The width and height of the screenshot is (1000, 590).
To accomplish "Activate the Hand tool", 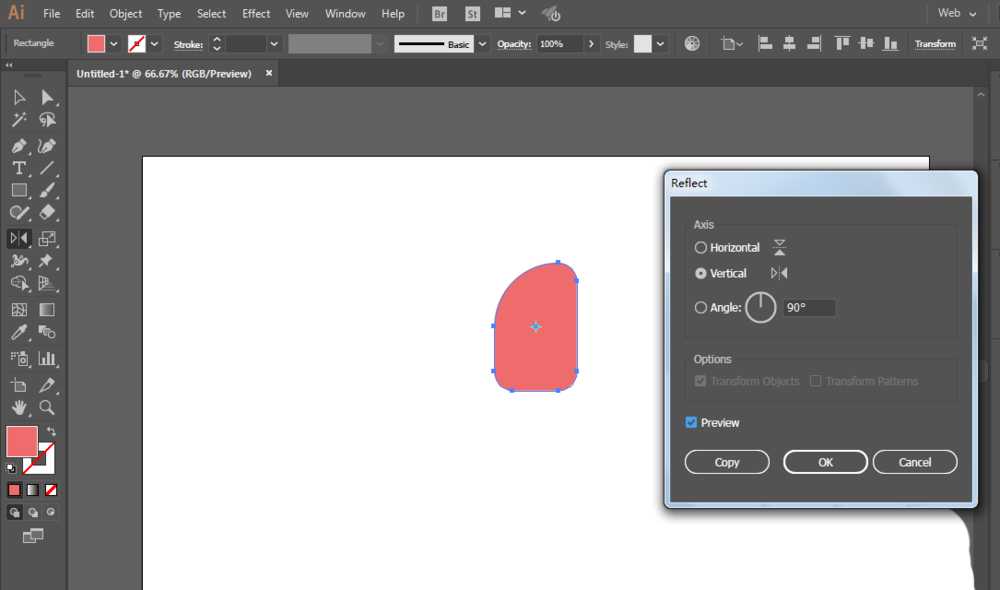I will click(x=19, y=407).
